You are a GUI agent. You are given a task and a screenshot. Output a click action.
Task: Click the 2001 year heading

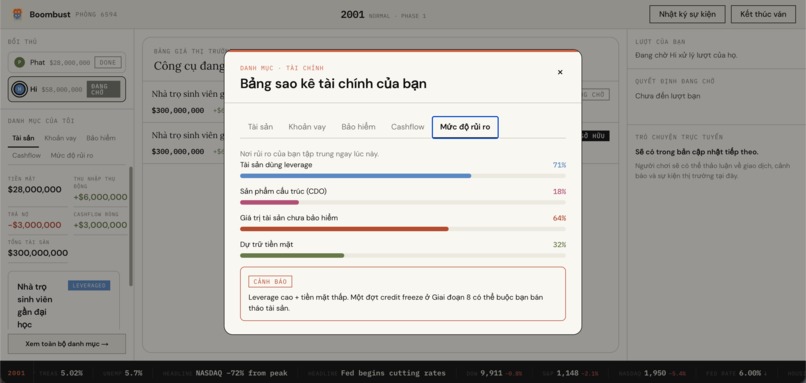(x=352, y=14)
